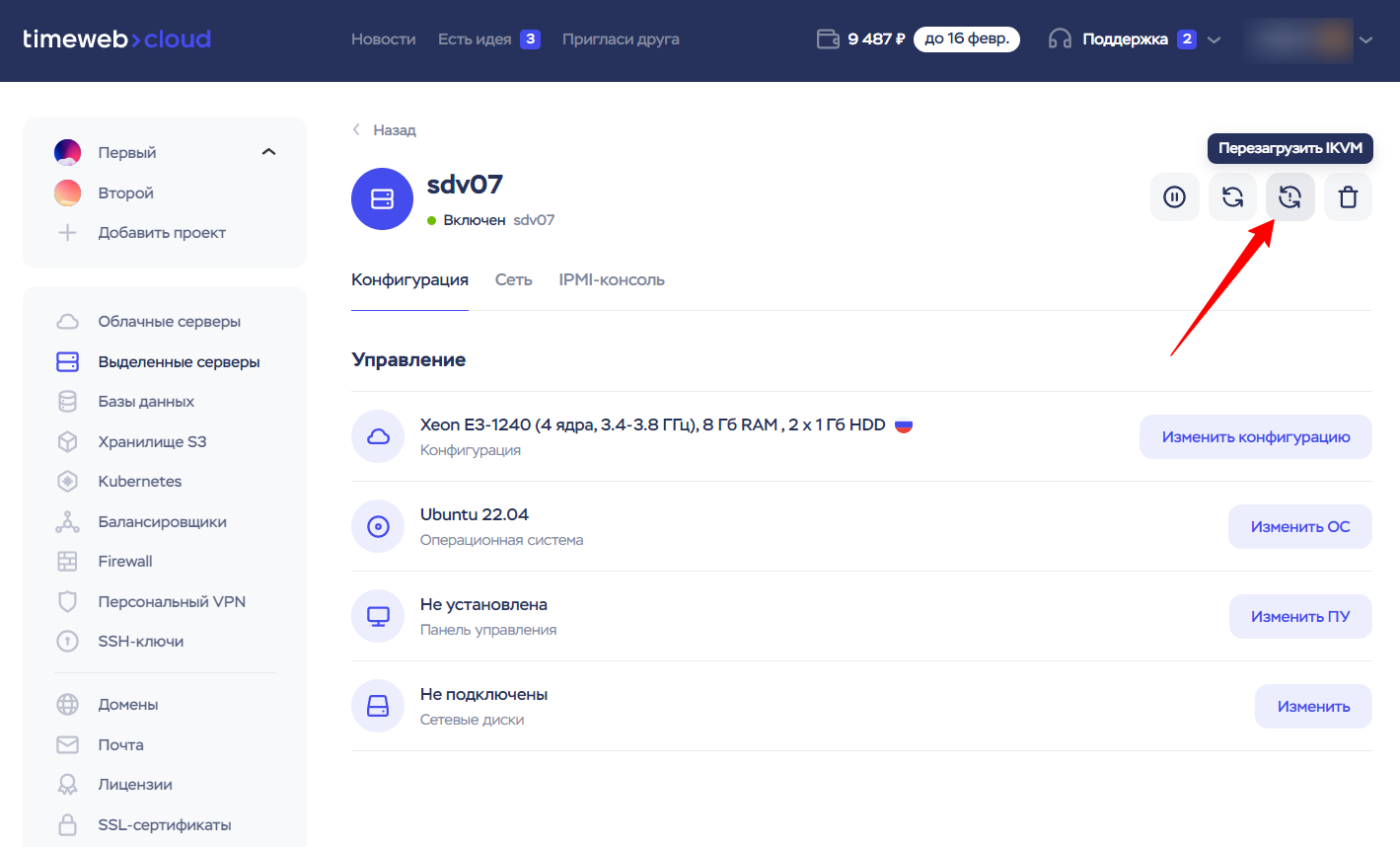Image resolution: width=1400 pixels, height=847 pixels.
Task: Open wallet balance 9 487 ₽
Action: click(x=860, y=39)
